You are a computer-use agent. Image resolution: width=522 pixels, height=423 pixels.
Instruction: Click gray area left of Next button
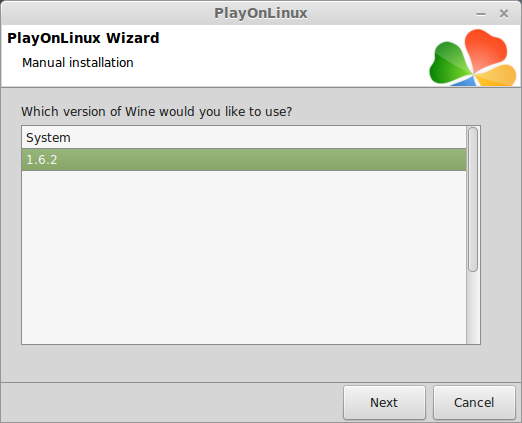coord(172,402)
